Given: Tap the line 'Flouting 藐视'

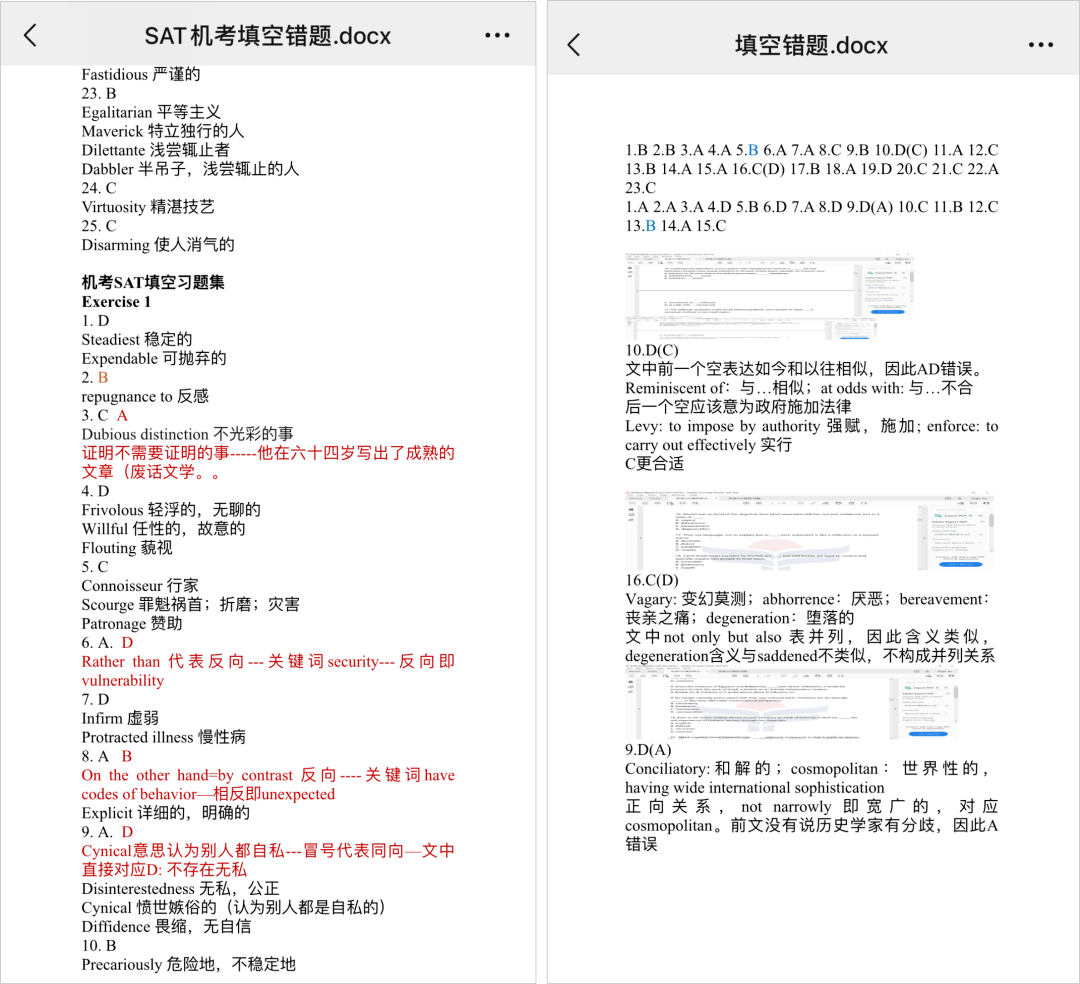Looking at the screenshot, I should tap(127, 547).
